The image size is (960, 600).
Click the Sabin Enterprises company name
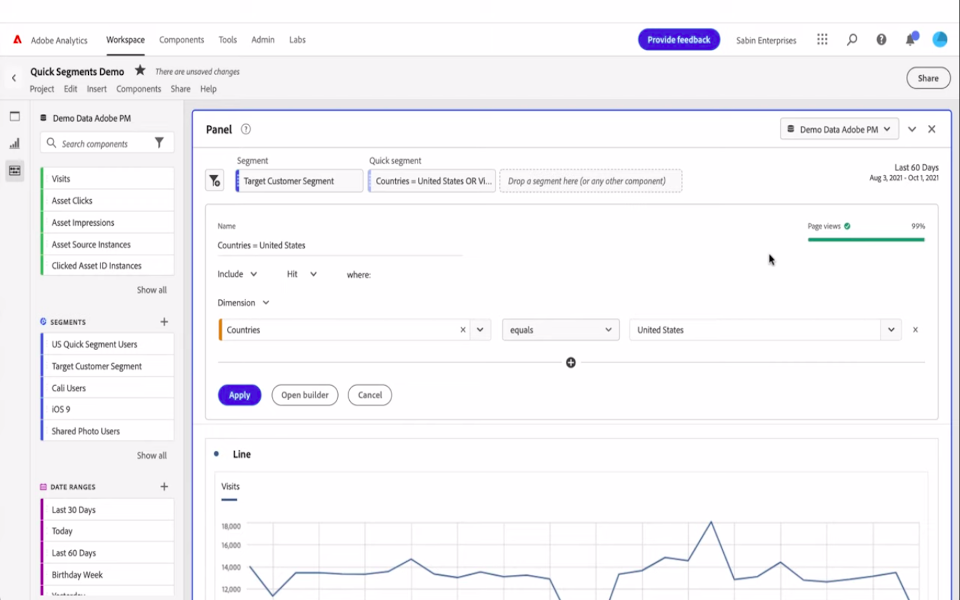[x=766, y=40]
